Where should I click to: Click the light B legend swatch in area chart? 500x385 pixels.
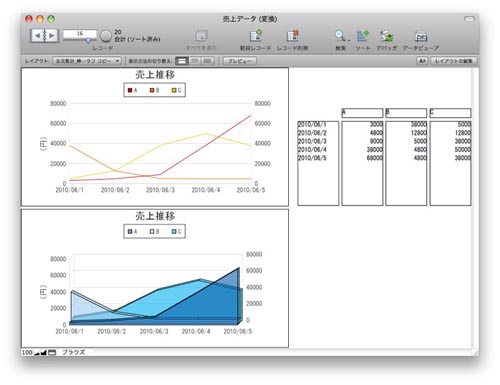click(152, 231)
